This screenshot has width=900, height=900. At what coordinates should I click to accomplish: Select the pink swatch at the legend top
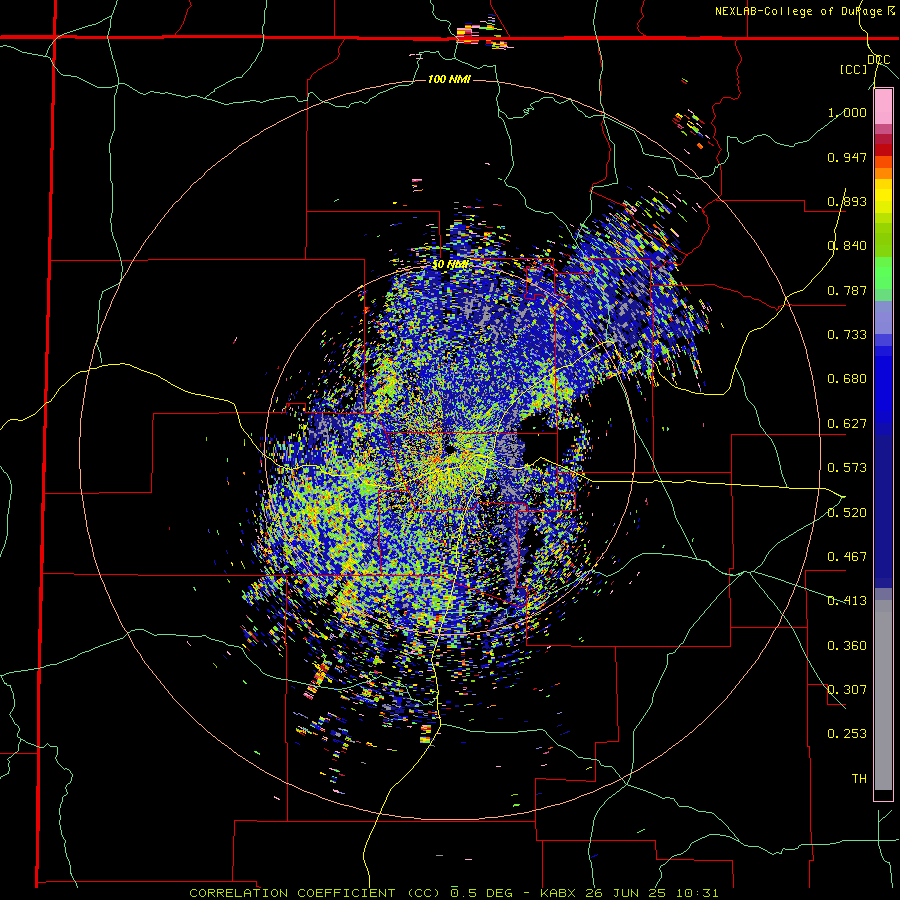[x=883, y=107]
